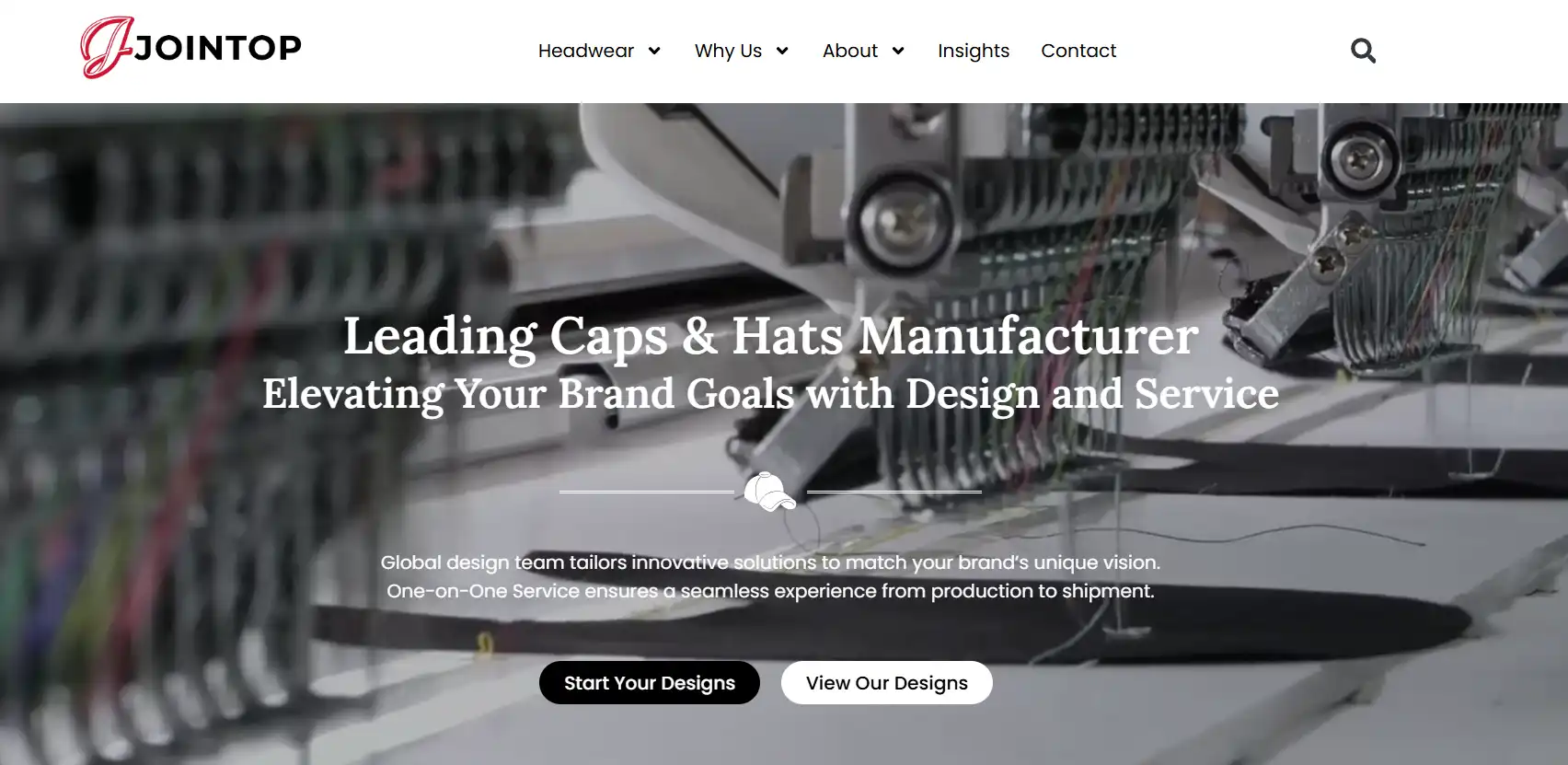Expand the Why Us dropdown arrow

[782, 51]
